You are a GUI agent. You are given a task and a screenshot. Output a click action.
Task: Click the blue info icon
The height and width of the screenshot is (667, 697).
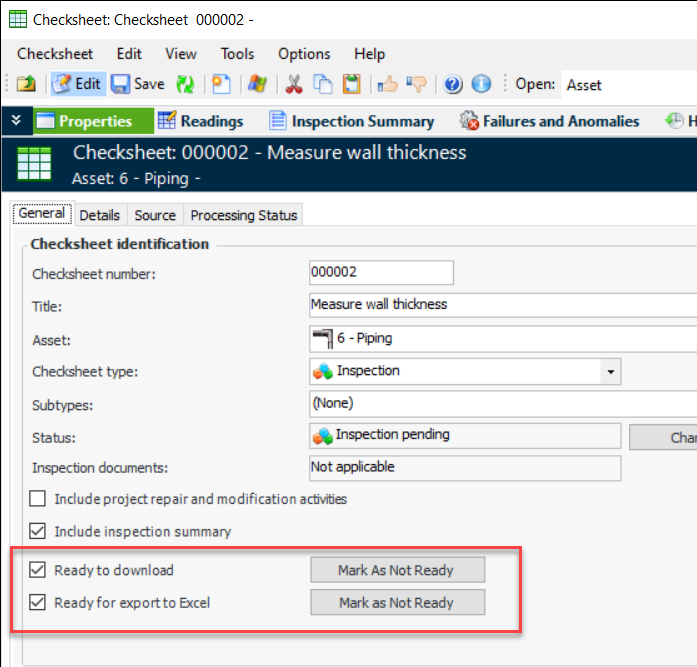coord(481,84)
